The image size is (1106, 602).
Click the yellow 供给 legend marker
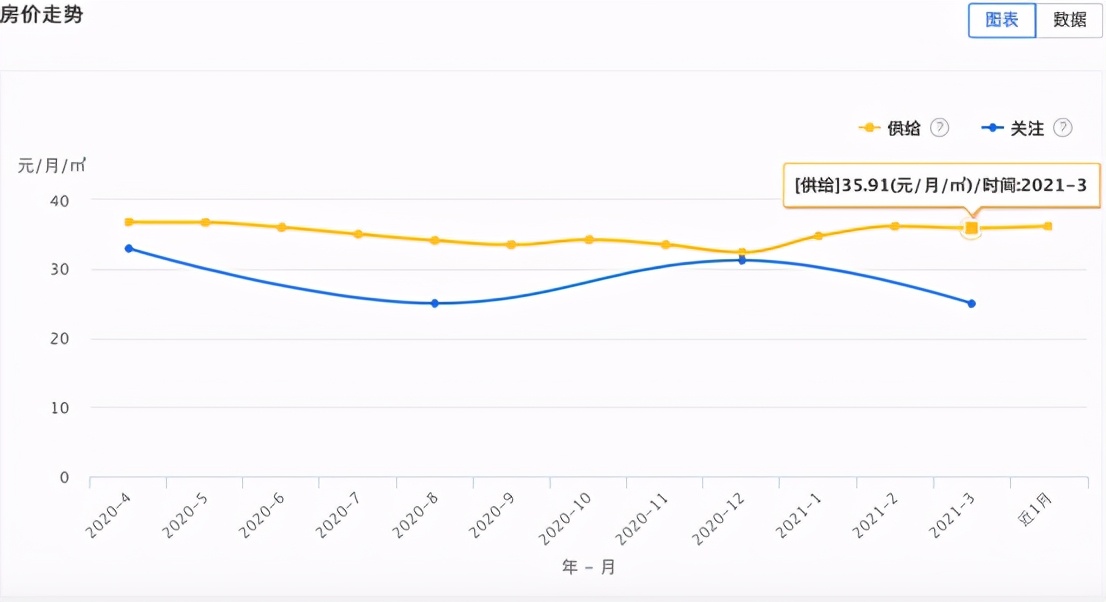(870, 128)
